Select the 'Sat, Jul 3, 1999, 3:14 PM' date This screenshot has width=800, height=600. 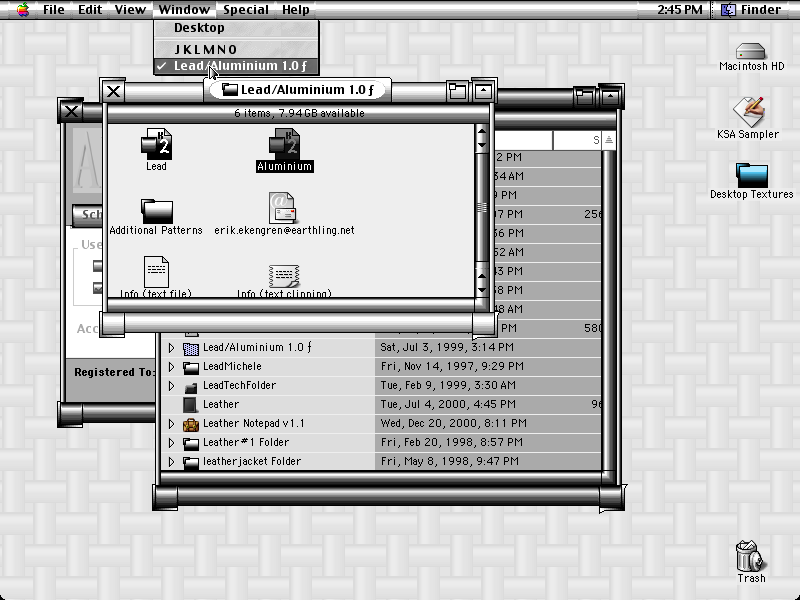(x=446, y=348)
